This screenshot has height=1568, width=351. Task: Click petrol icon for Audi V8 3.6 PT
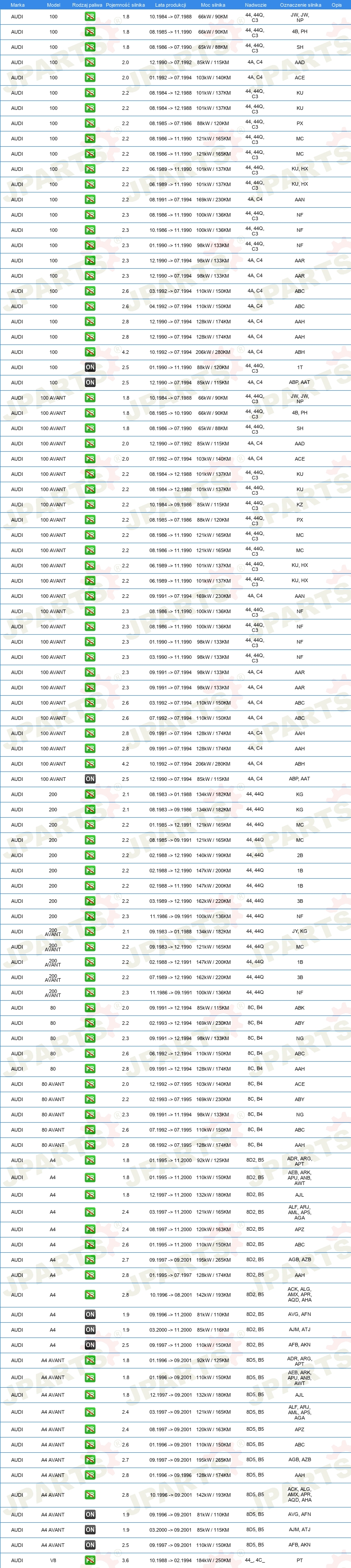90,1560
